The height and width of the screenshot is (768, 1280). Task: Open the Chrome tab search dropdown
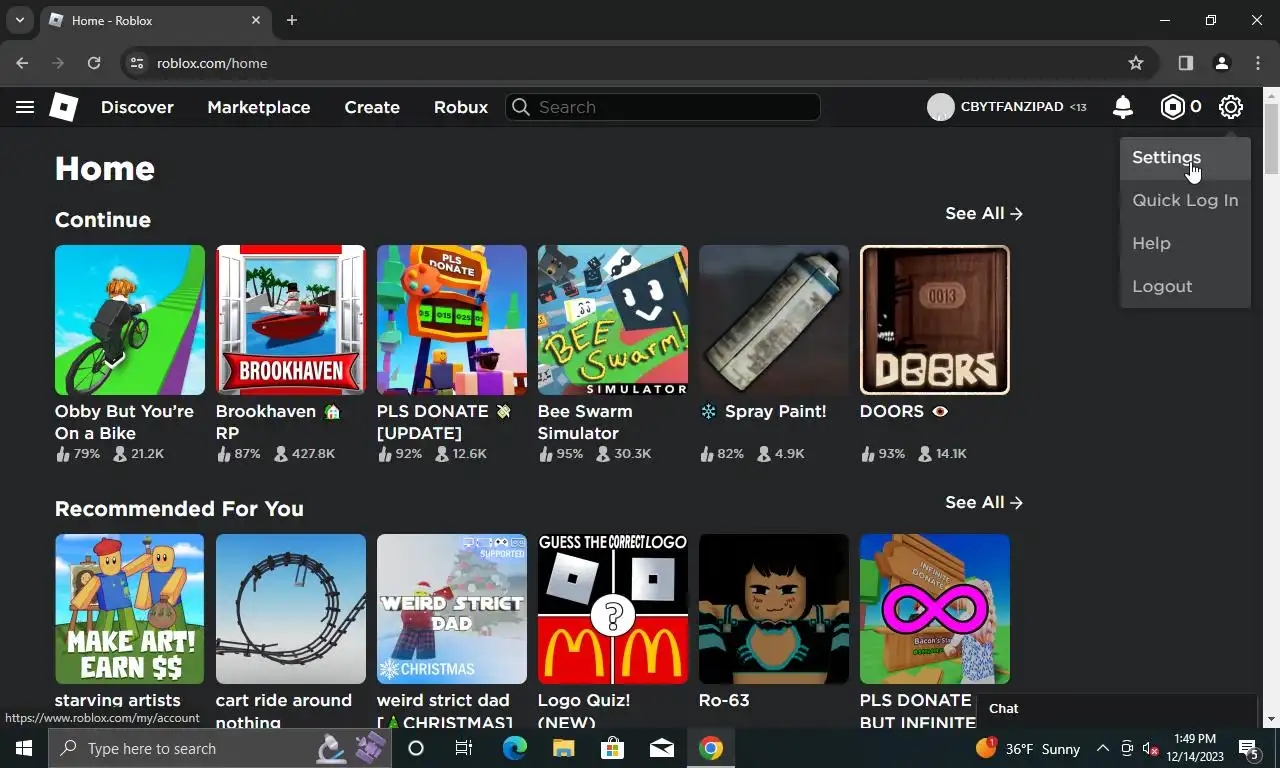tap(19, 20)
